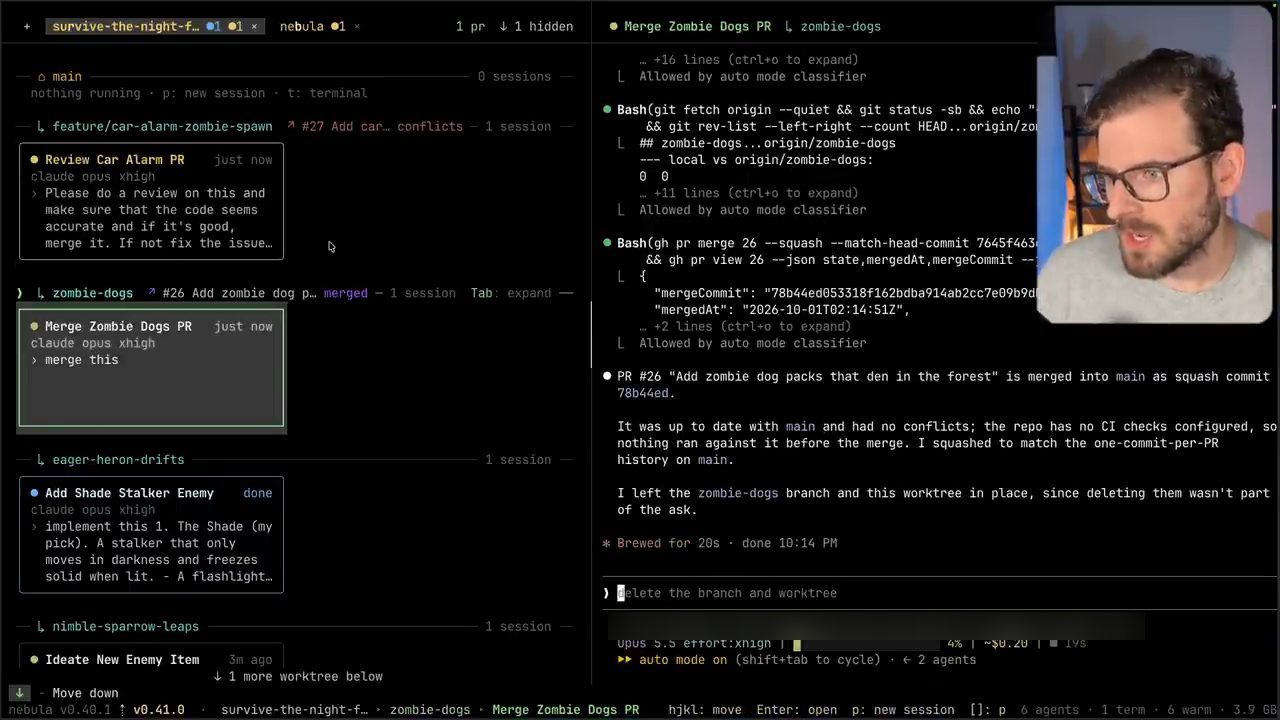Open the feature/car-alarm-zombie-spawn branch row
This screenshot has width=1280, height=720.
click(162, 126)
